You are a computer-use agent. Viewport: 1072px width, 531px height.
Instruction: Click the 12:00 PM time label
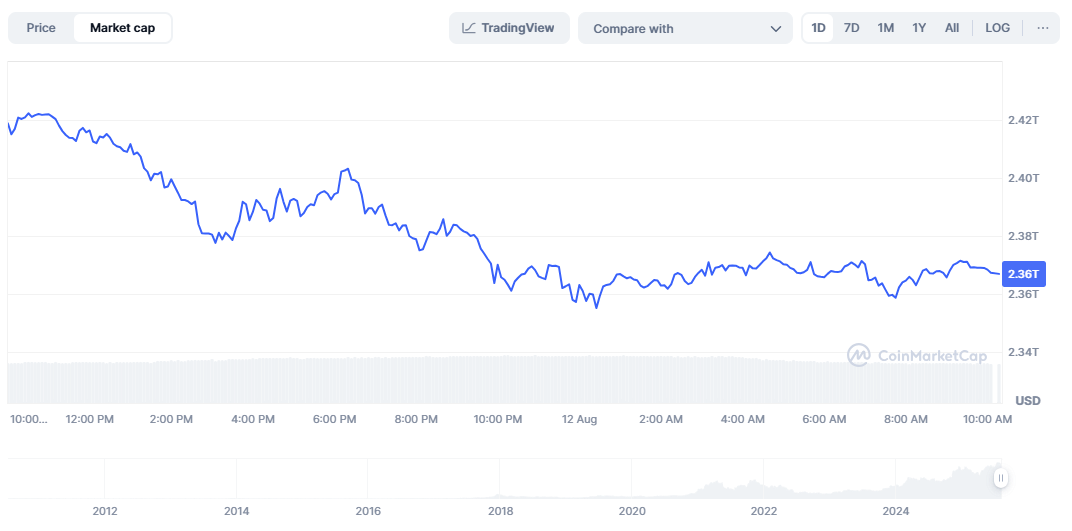coord(89,419)
